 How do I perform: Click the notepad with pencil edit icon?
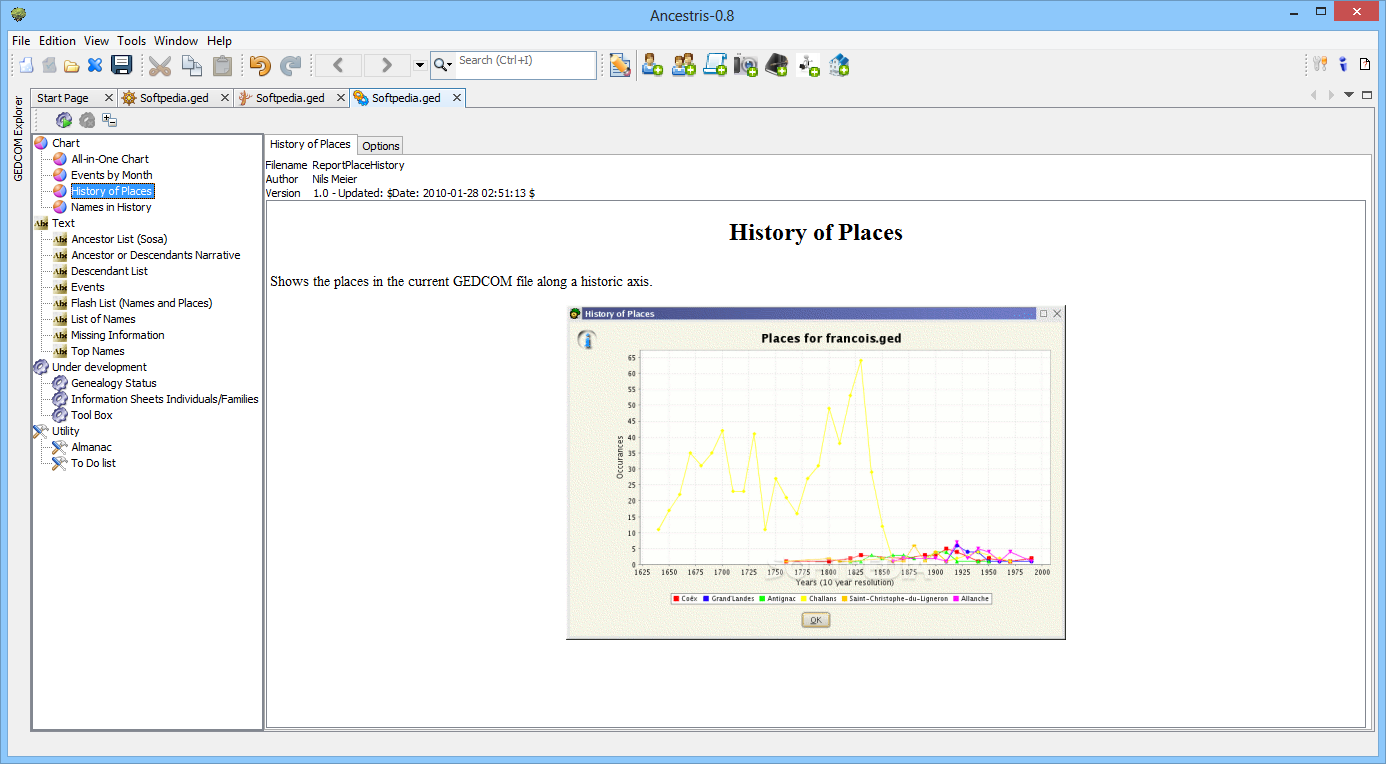point(620,66)
